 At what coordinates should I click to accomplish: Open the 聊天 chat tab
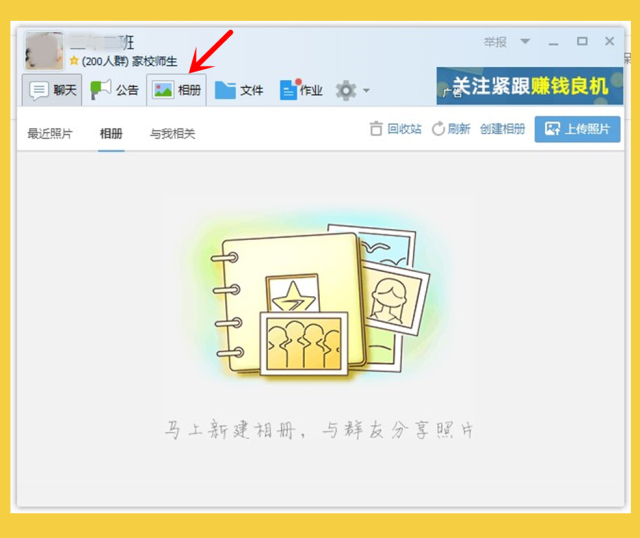pos(52,90)
